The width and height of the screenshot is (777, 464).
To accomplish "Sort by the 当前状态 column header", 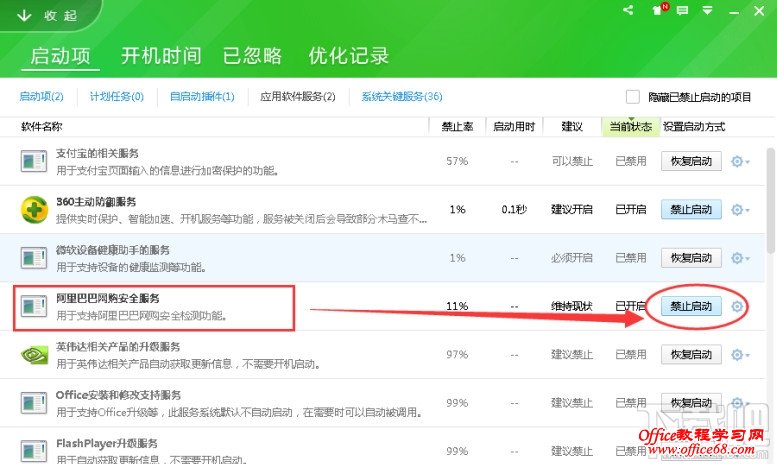I will [630, 127].
